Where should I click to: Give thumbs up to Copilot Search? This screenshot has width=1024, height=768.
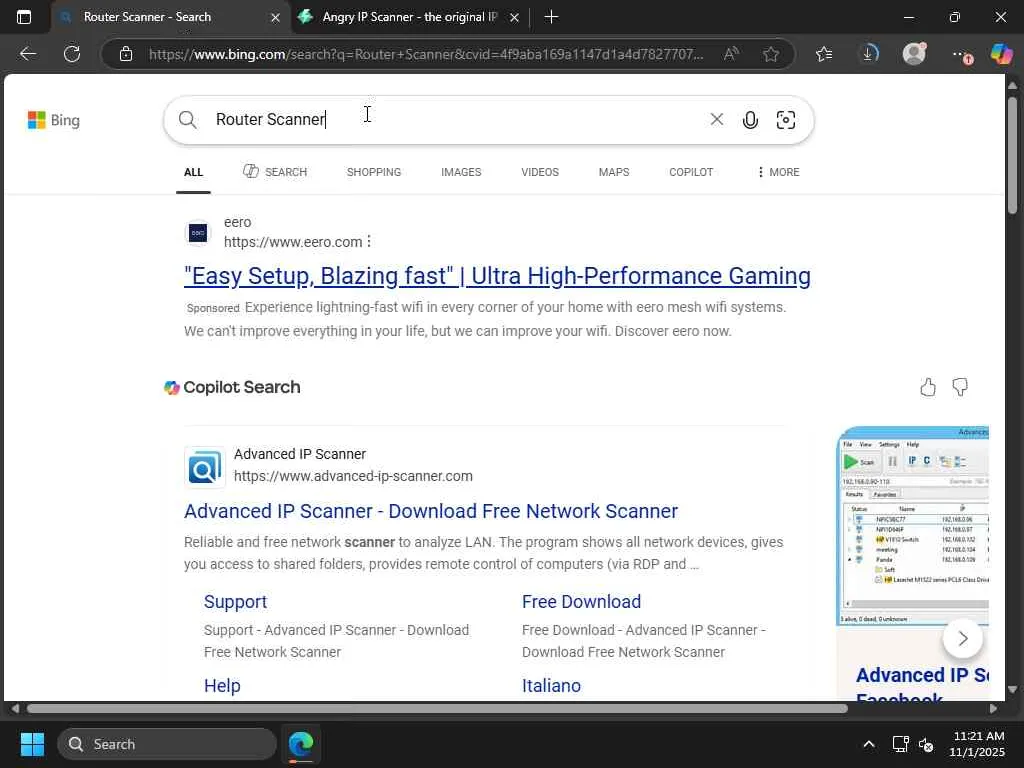click(928, 387)
